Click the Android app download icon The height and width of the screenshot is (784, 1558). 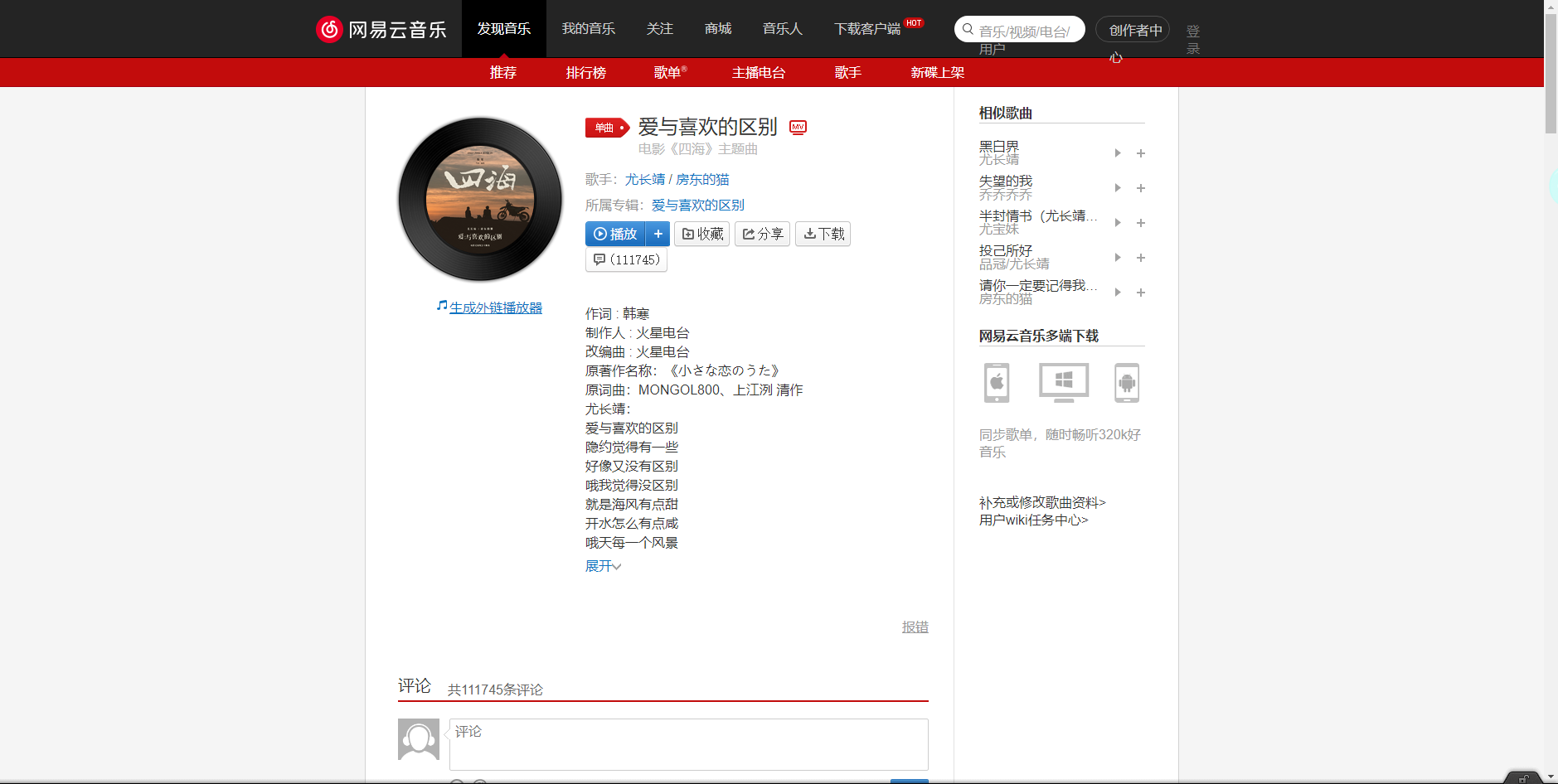point(1128,382)
